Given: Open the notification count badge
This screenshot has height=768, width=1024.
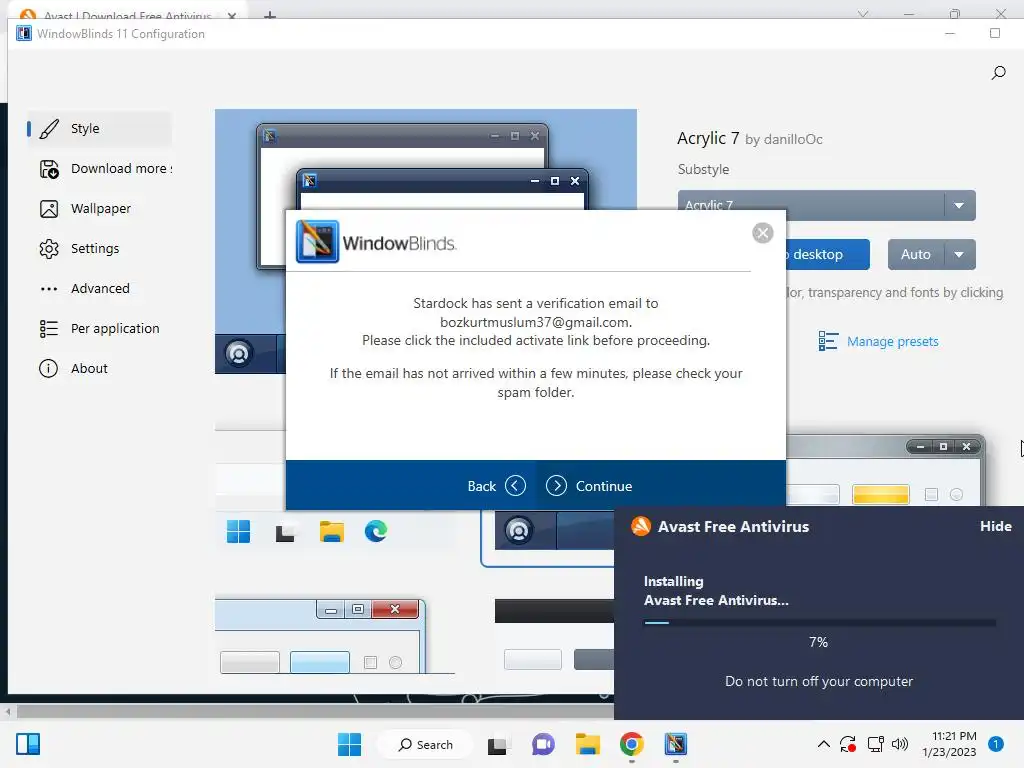Looking at the screenshot, I should pos(996,744).
